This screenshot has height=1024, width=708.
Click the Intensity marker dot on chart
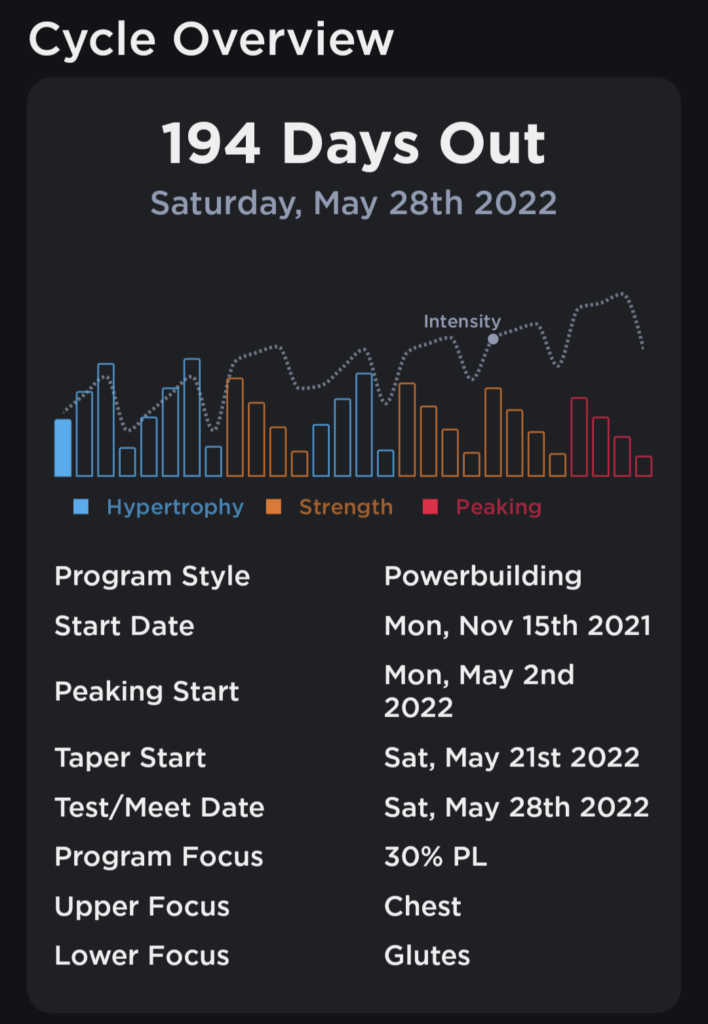click(492, 339)
